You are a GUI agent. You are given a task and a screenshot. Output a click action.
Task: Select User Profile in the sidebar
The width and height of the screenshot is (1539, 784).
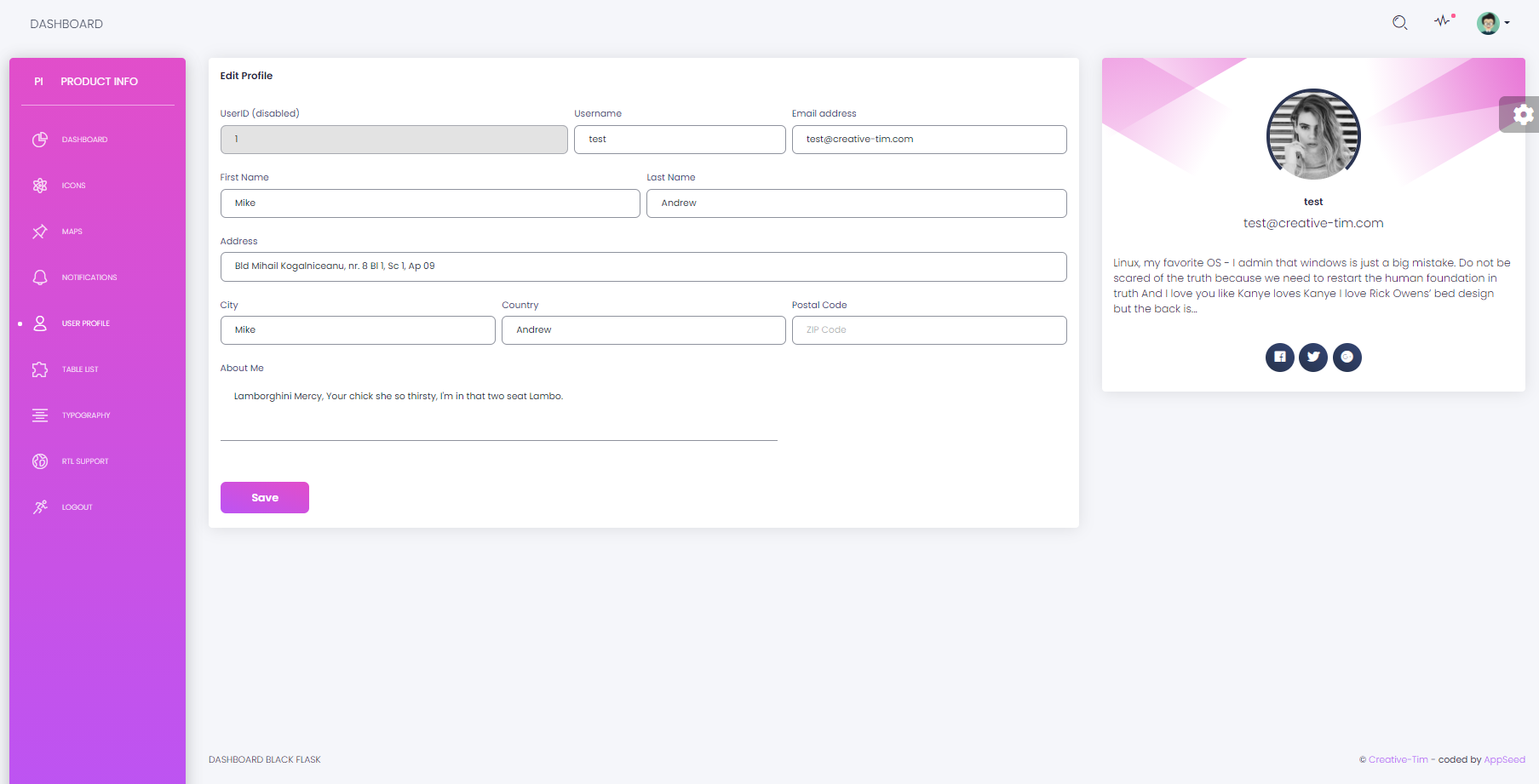pos(85,323)
